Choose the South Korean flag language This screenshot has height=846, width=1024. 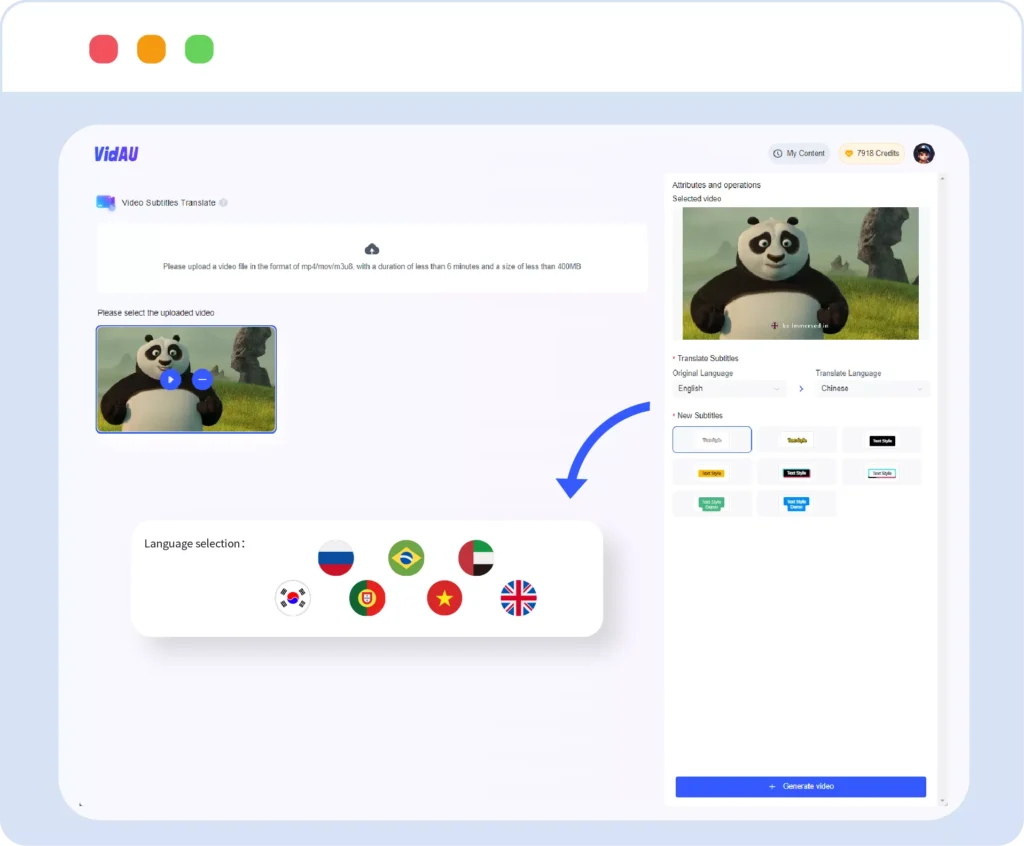click(293, 598)
